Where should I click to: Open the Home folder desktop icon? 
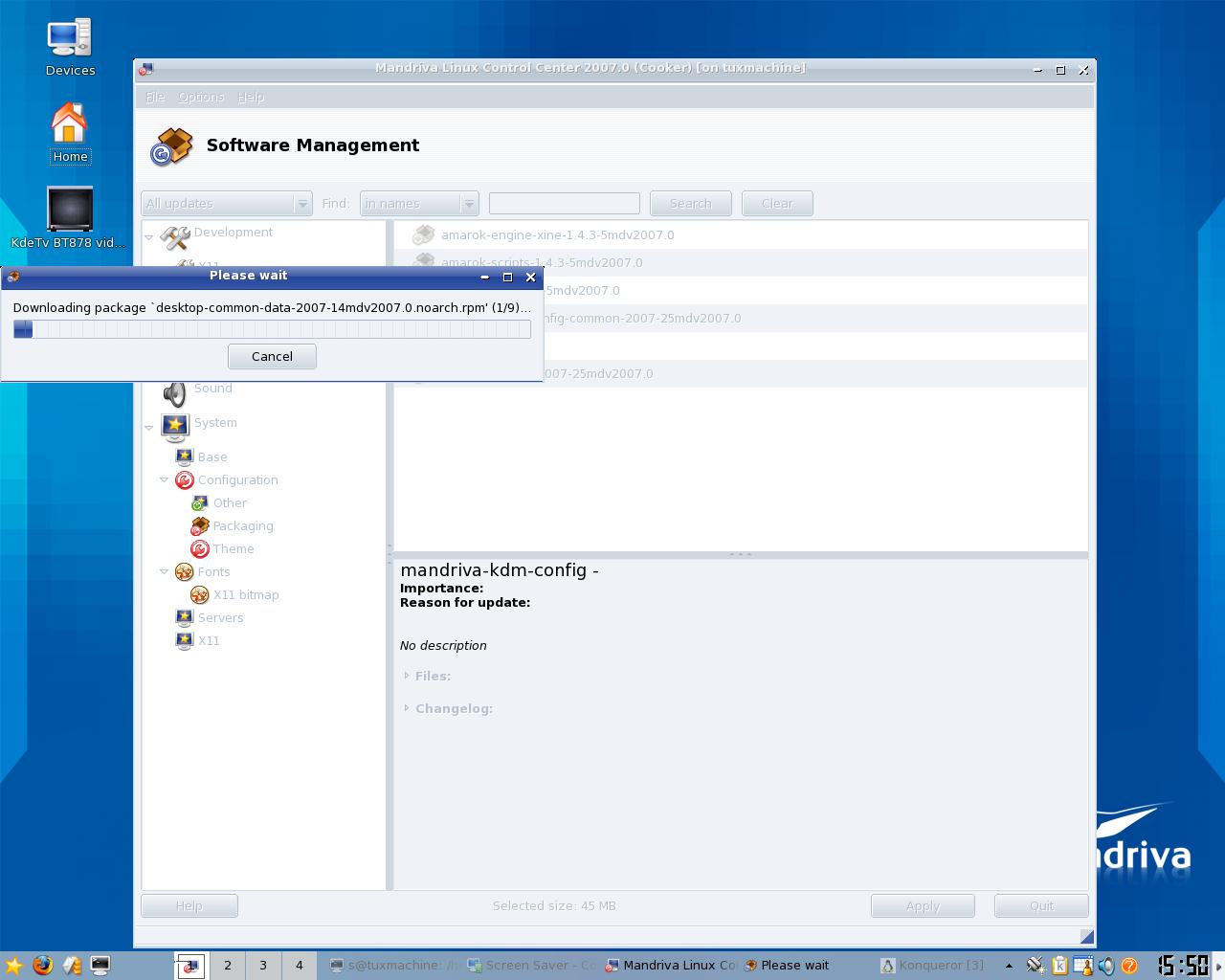(69, 123)
